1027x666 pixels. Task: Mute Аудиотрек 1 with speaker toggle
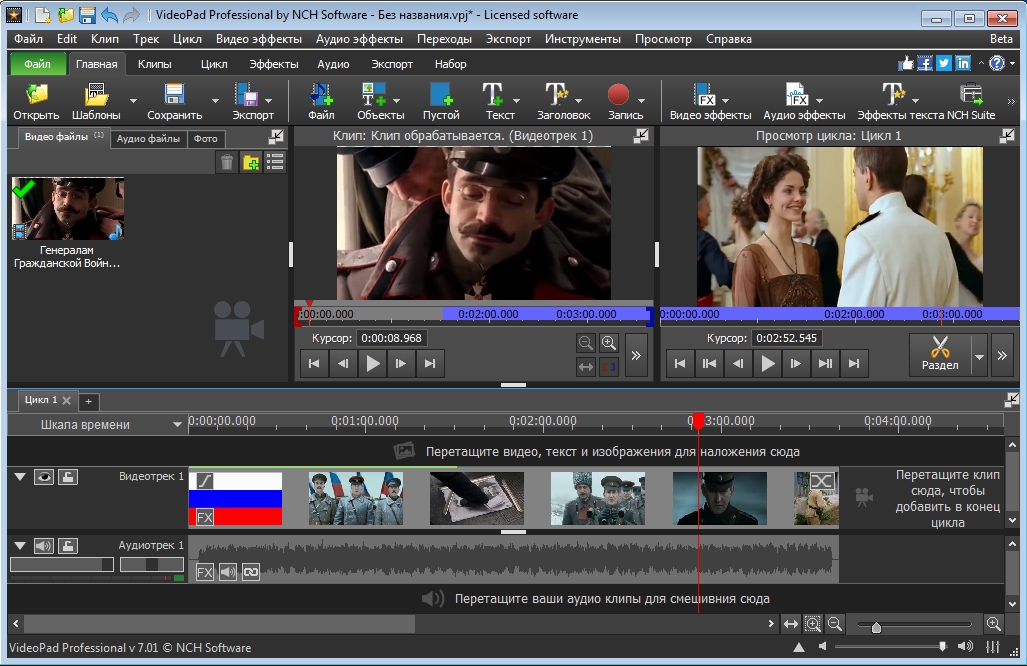coord(44,546)
